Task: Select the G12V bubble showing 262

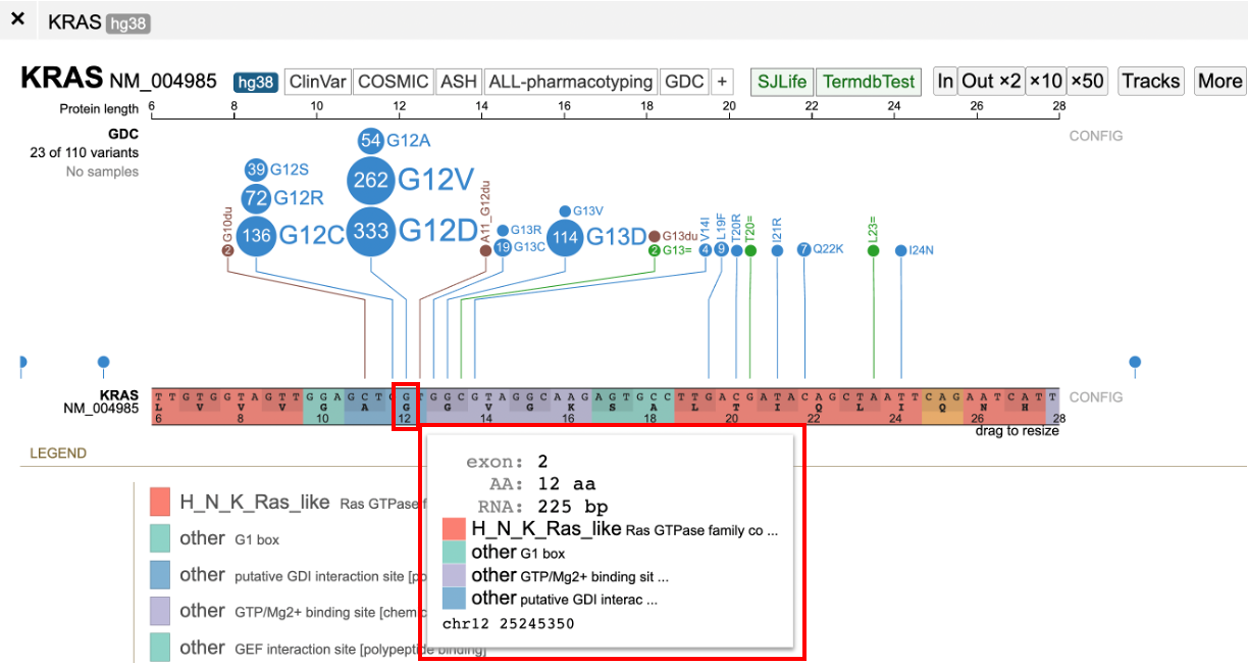Action: tap(371, 180)
